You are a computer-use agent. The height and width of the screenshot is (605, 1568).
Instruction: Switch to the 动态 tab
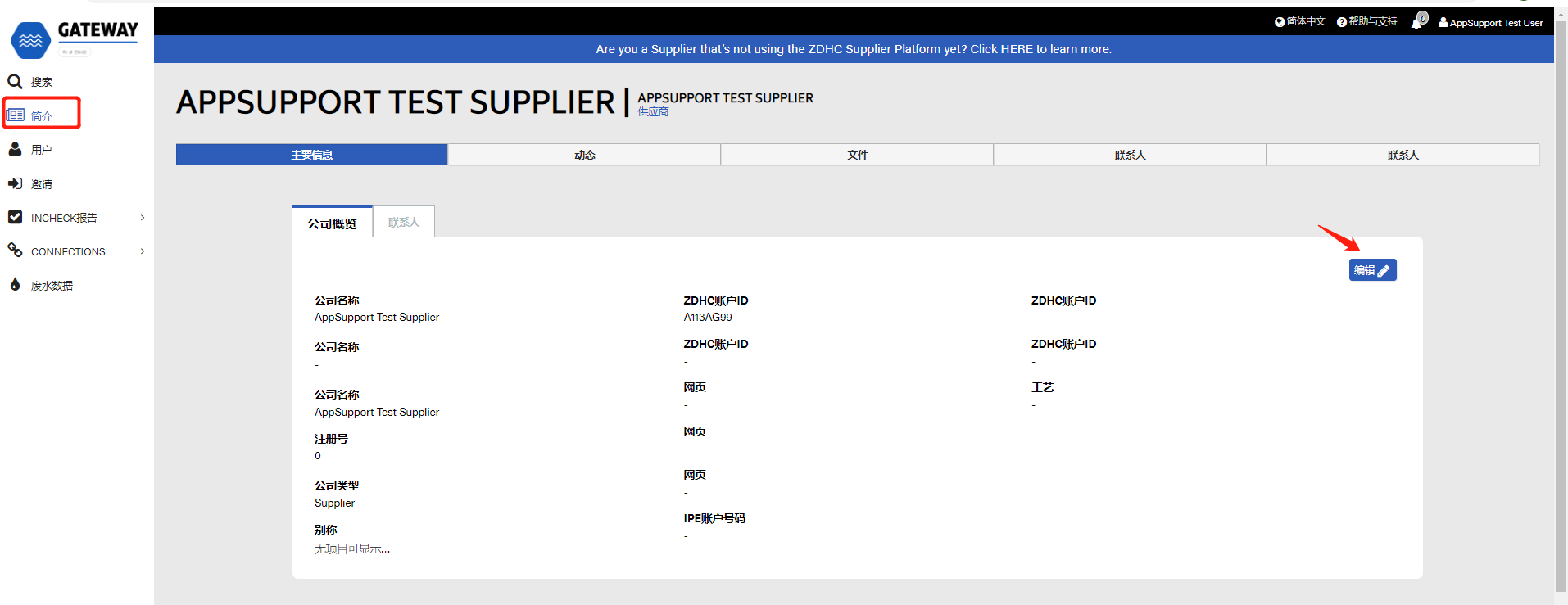(584, 155)
